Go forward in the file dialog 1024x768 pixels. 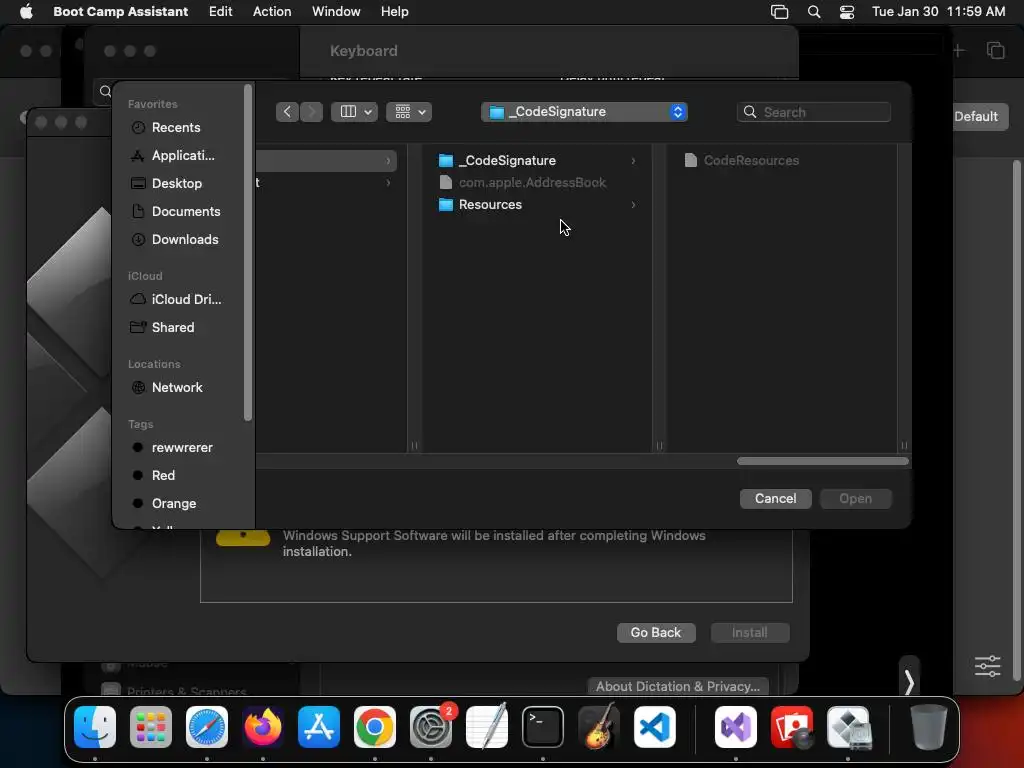[312, 112]
